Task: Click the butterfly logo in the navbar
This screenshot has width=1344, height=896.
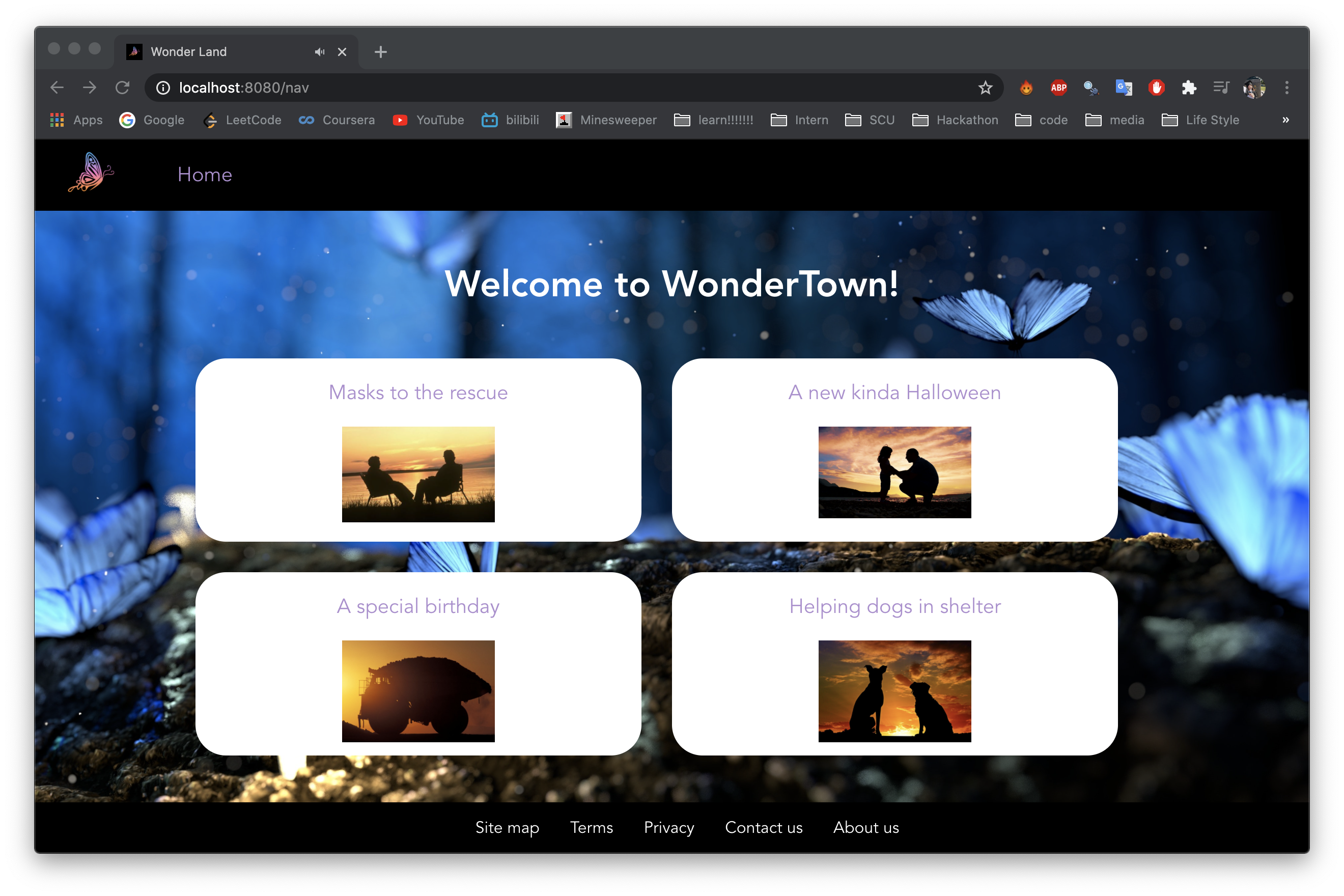Action: pyautogui.click(x=91, y=173)
